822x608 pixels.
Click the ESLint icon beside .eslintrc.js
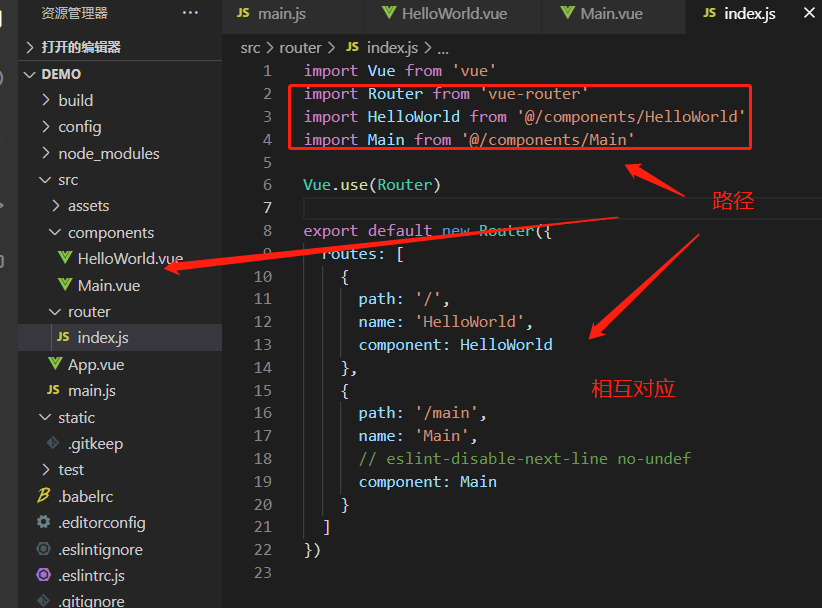click(44, 574)
